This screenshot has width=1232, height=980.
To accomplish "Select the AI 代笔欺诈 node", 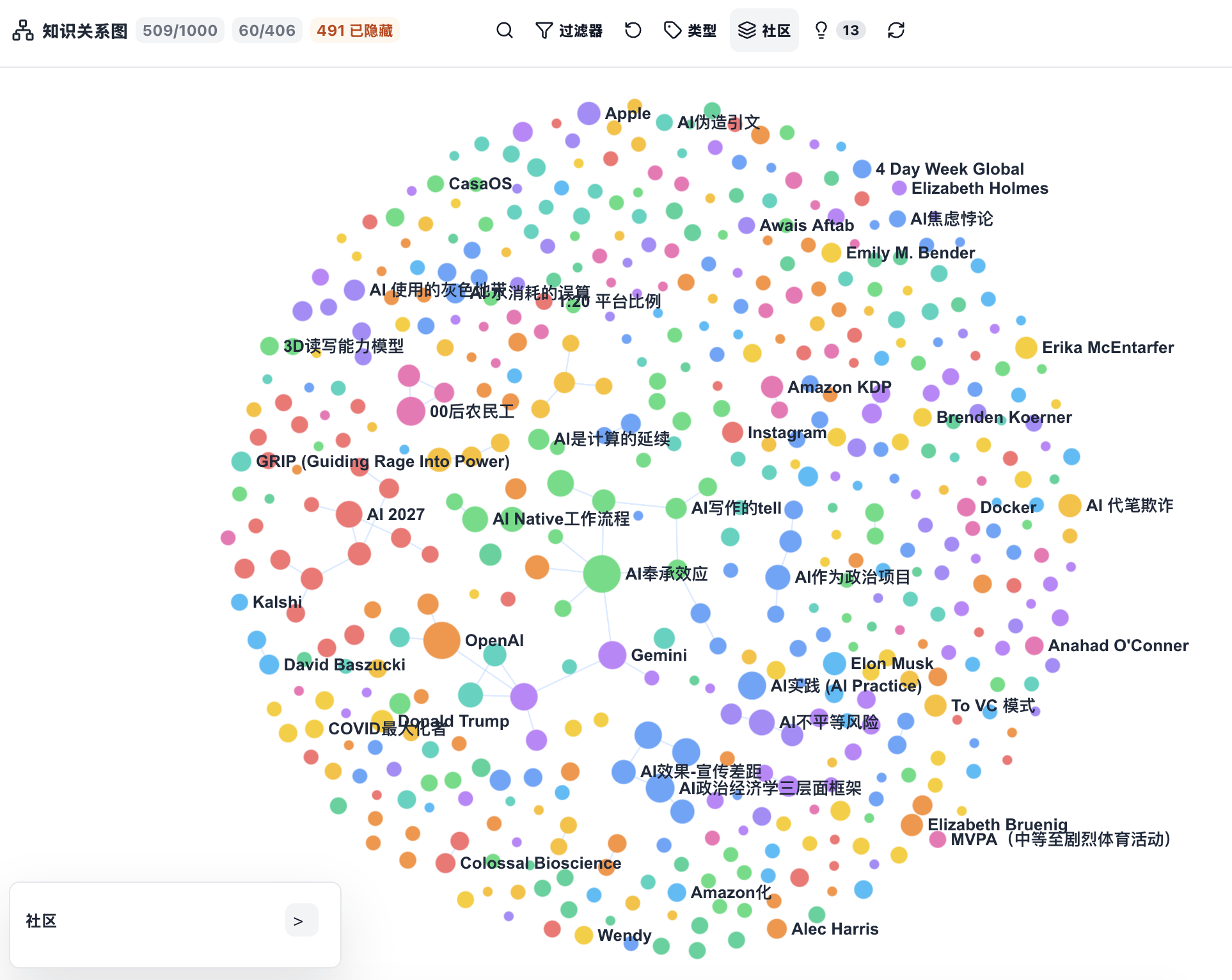I will (x=1070, y=505).
